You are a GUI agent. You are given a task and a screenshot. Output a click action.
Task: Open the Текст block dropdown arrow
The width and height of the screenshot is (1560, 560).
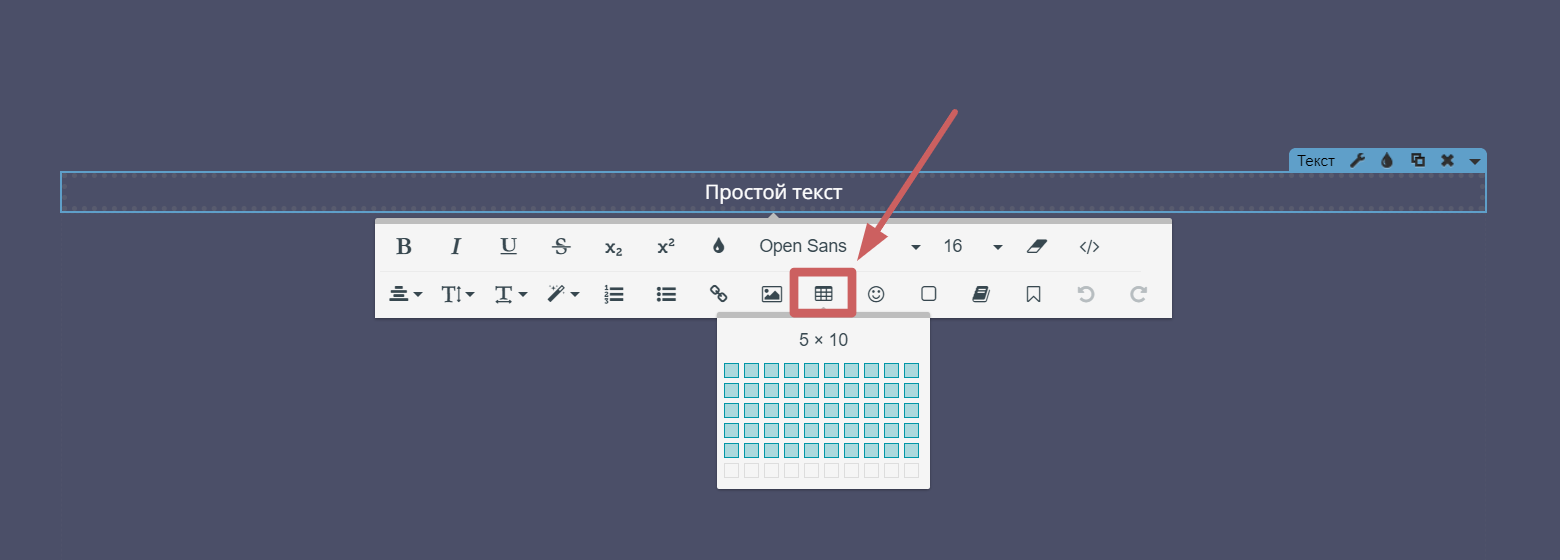pyautogui.click(x=1474, y=161)
